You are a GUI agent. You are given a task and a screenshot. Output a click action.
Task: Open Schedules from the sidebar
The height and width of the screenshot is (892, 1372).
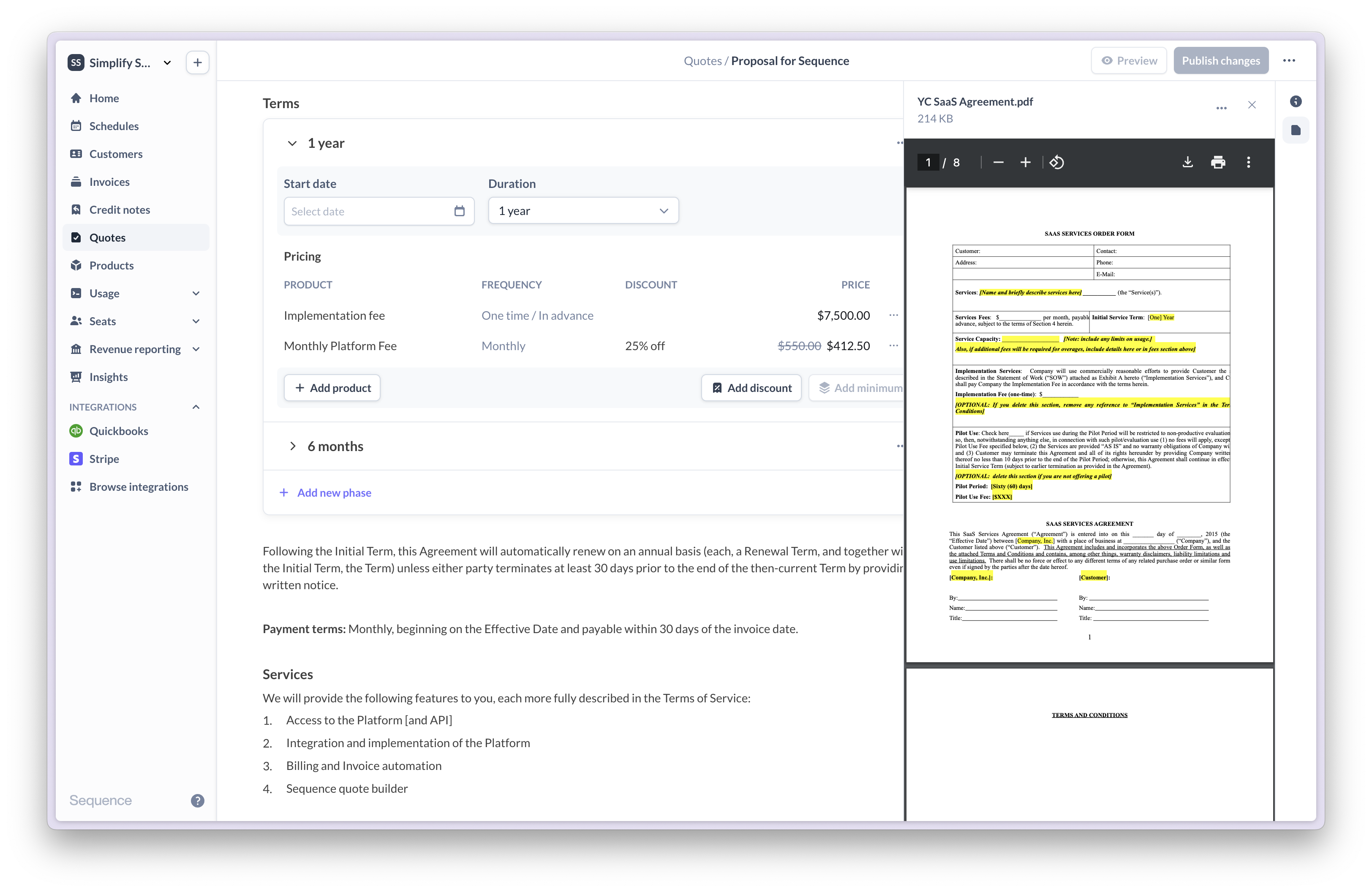(x=136, y=125)
